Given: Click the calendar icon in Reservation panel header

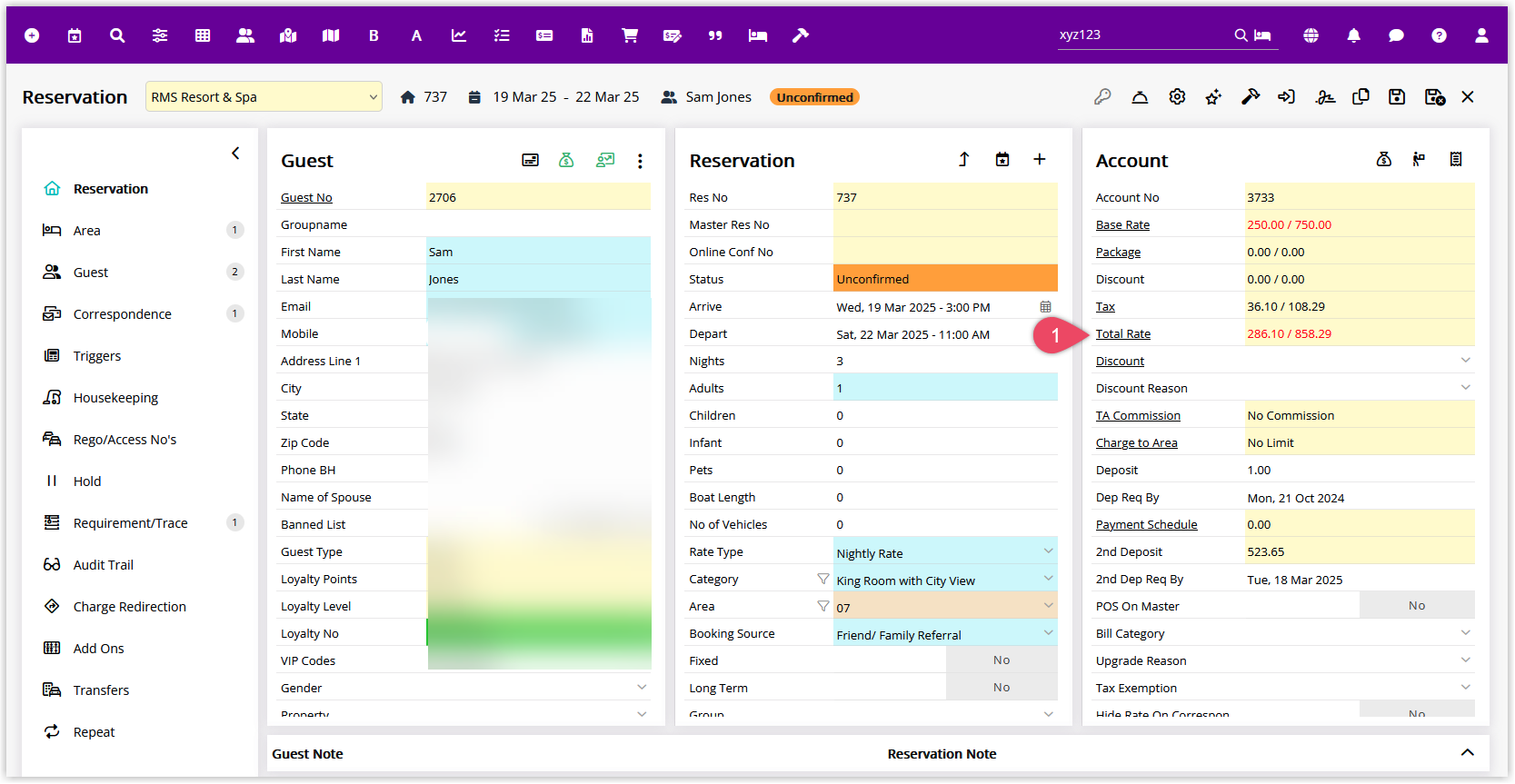Looking at the screenshot, I should pos(1002,159).
